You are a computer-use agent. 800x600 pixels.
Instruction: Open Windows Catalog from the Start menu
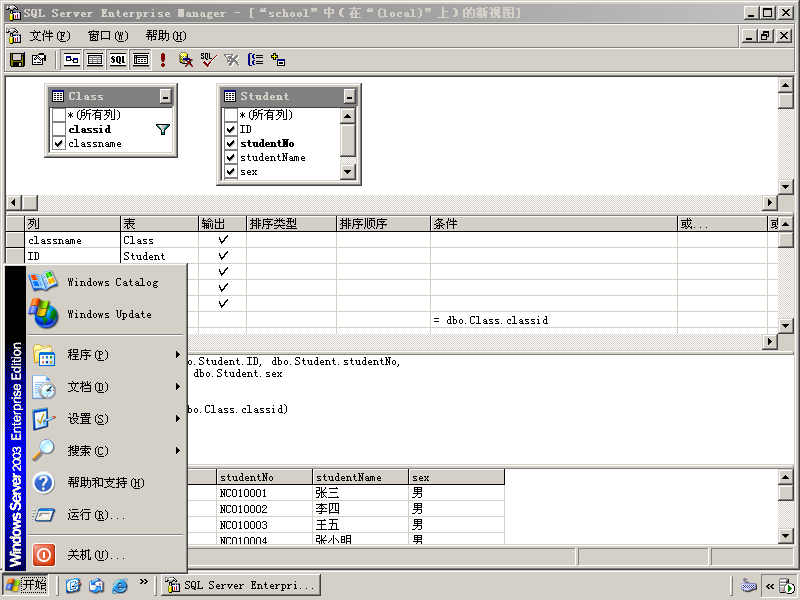click(107, 282)
